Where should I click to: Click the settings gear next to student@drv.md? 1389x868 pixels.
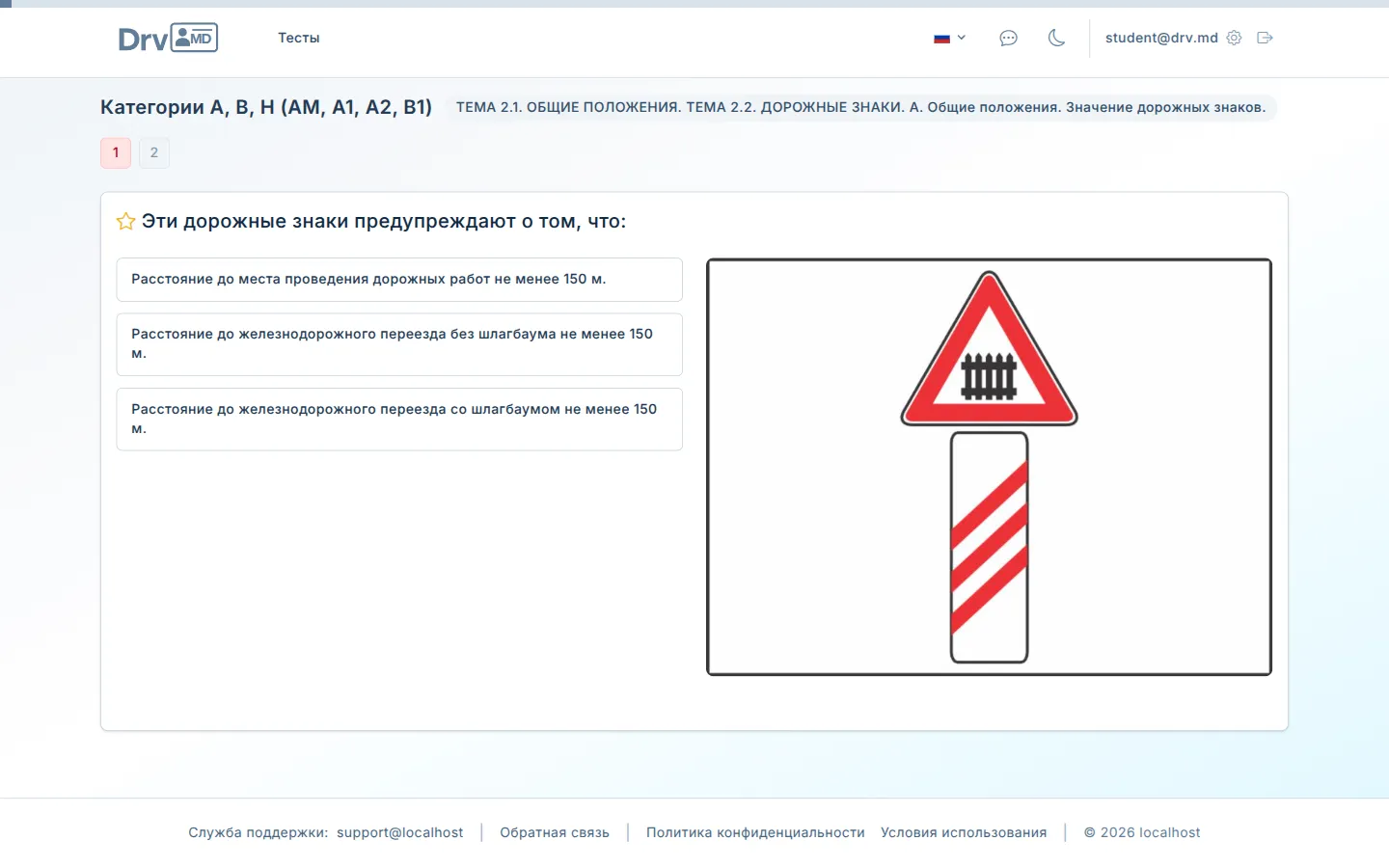(1234, 38)
